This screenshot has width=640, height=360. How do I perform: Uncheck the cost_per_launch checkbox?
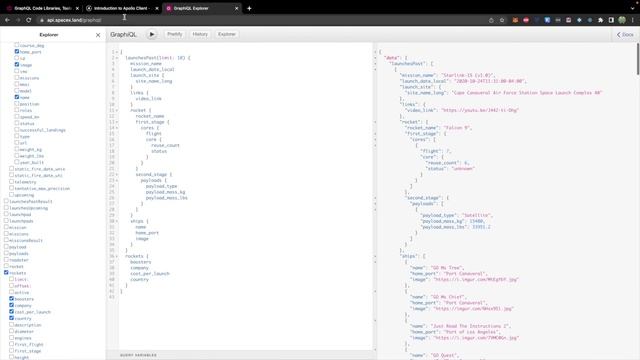click(x=11, y=311)
